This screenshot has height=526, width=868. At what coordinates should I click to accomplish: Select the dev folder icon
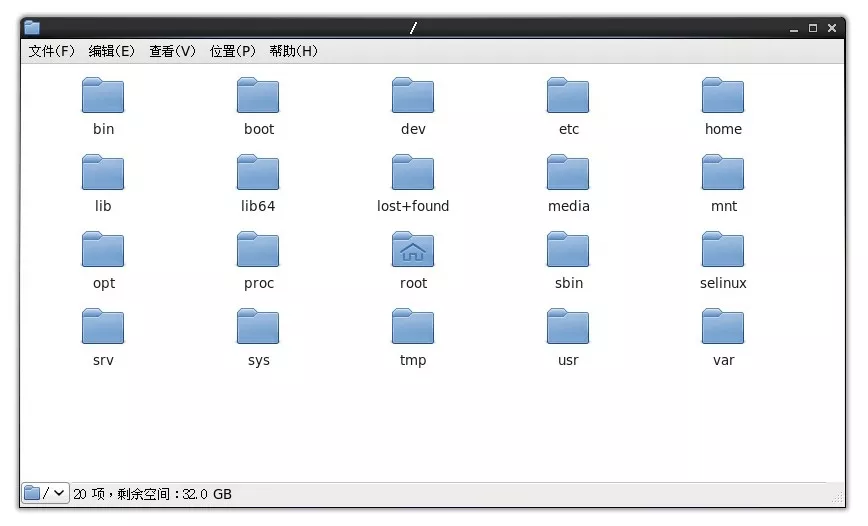click(x=413, y=95)
